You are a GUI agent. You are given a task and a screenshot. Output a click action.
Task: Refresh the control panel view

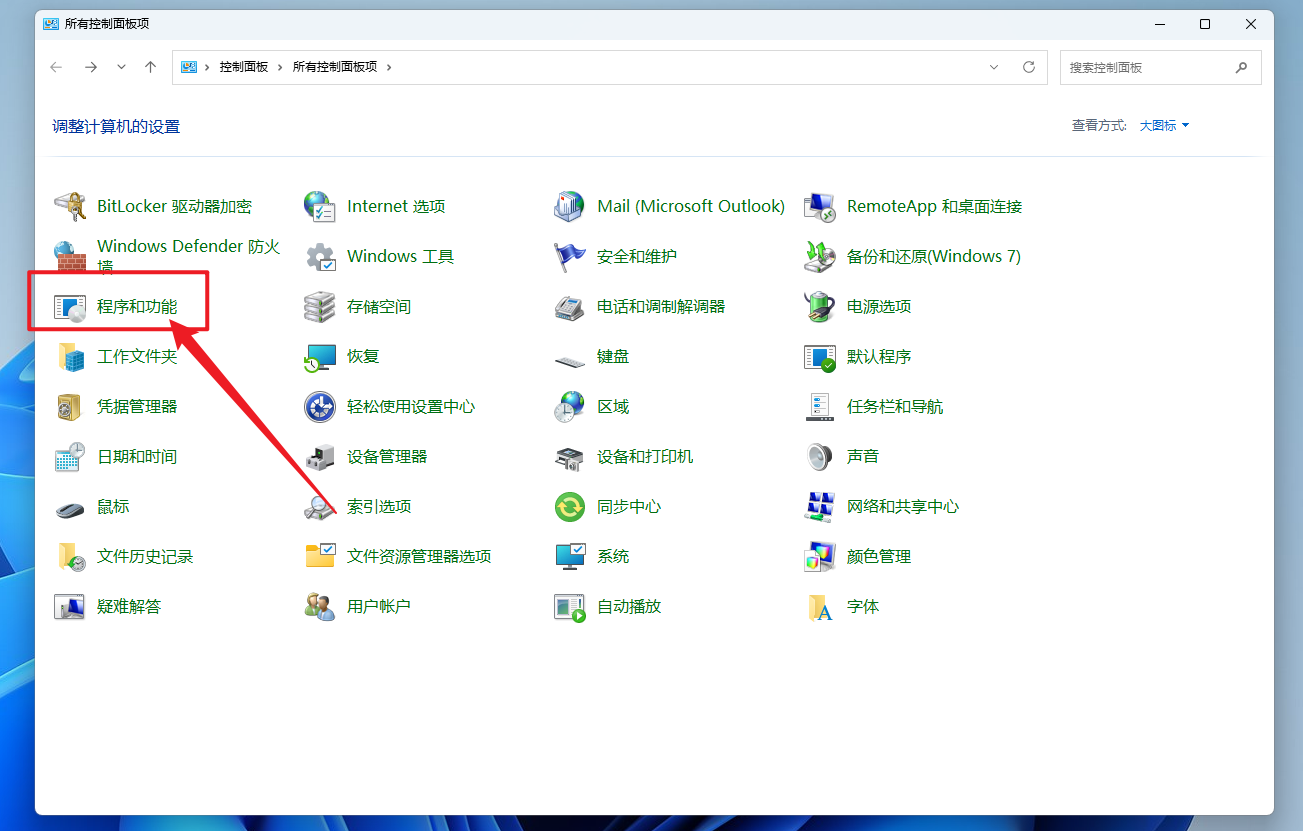tap(1029, 67)
